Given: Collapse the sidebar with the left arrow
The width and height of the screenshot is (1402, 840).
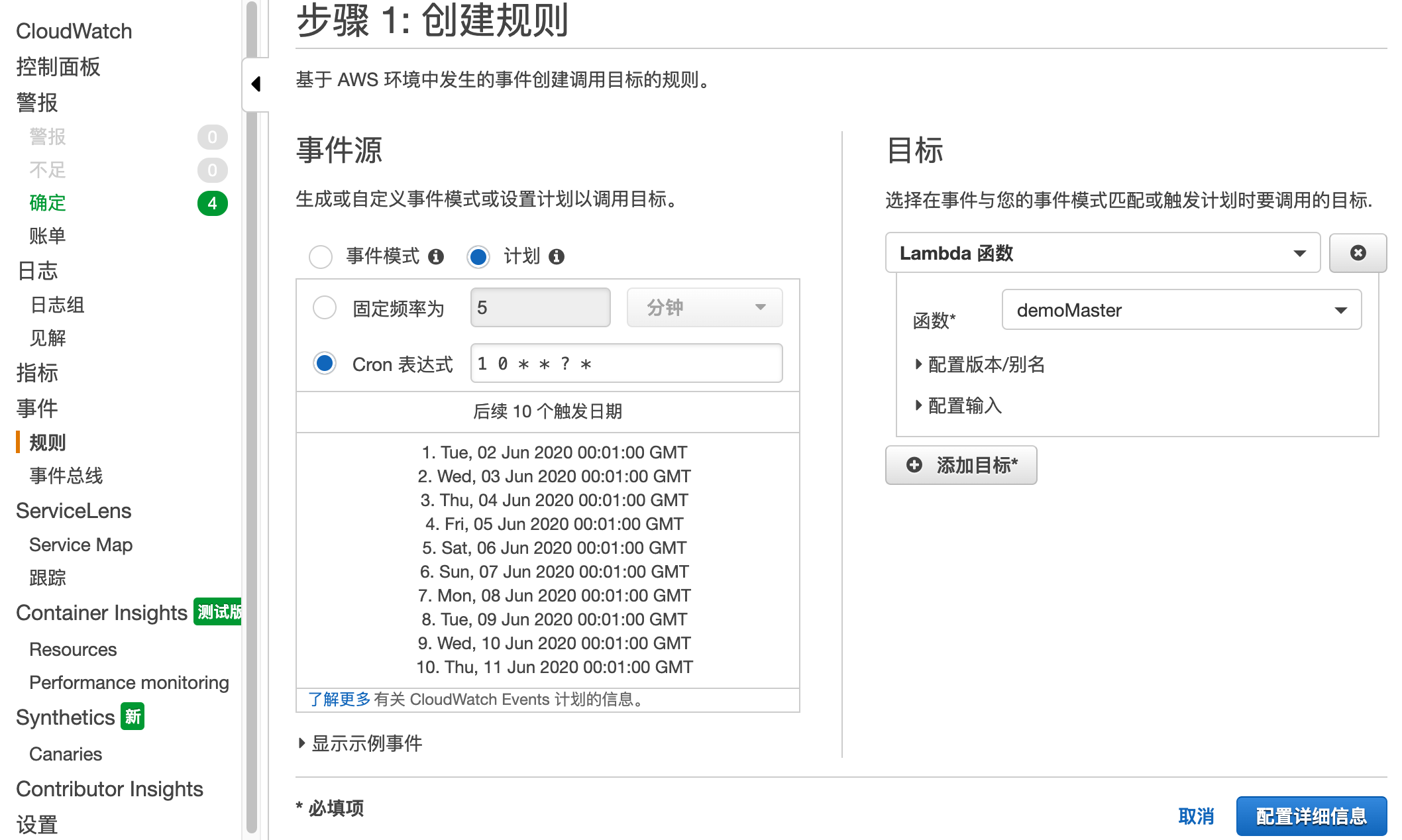Looking at the screenshot, I should (256, 84).
